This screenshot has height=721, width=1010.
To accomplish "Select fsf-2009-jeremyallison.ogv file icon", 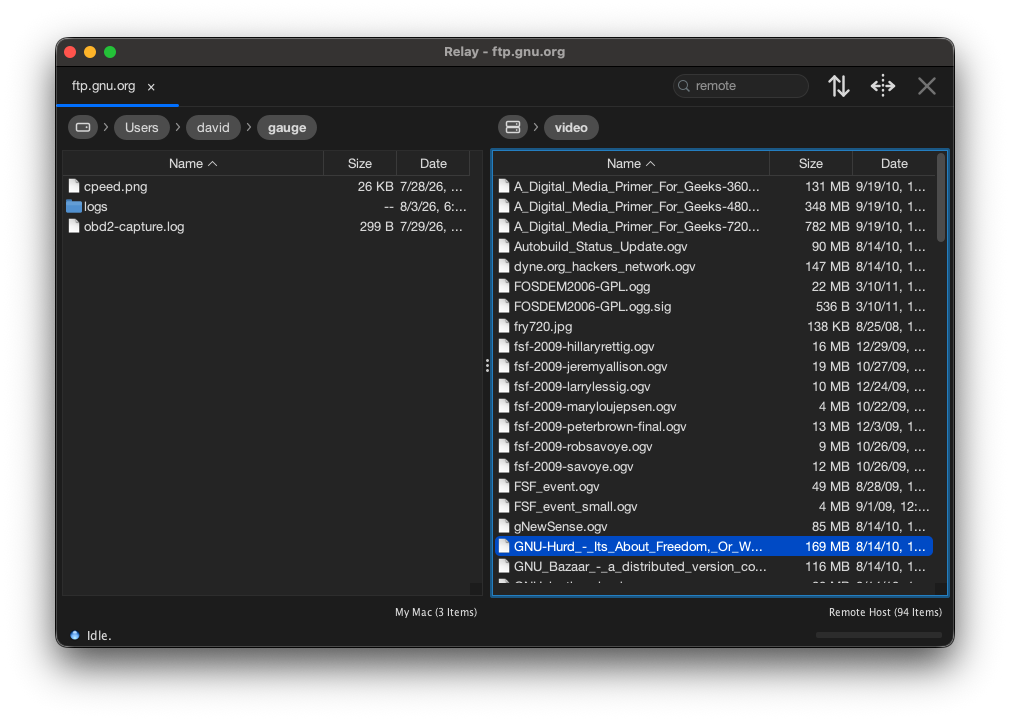I will click(504, 366).
